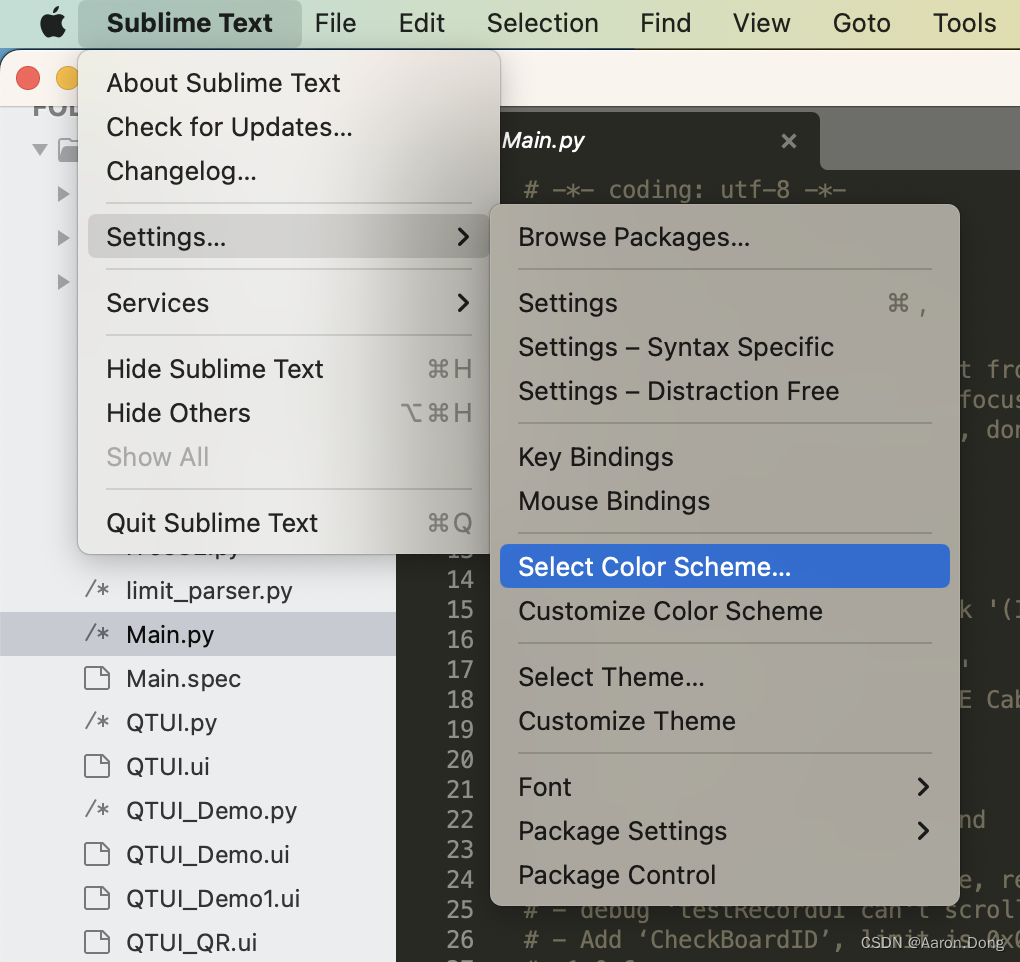The image size is (1020, 962).
Task: Click line number 26 in the gutter
Action: 460,939
